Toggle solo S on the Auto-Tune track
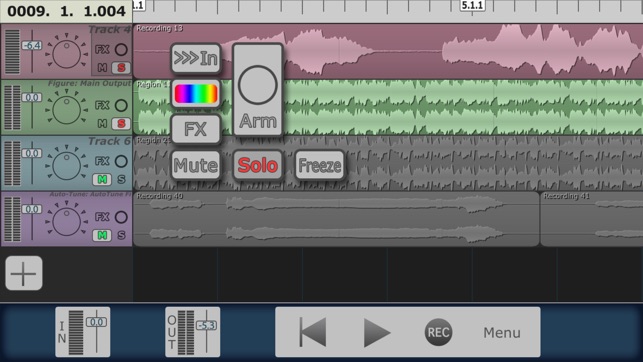643x362 pixels. tap(121, 235)
